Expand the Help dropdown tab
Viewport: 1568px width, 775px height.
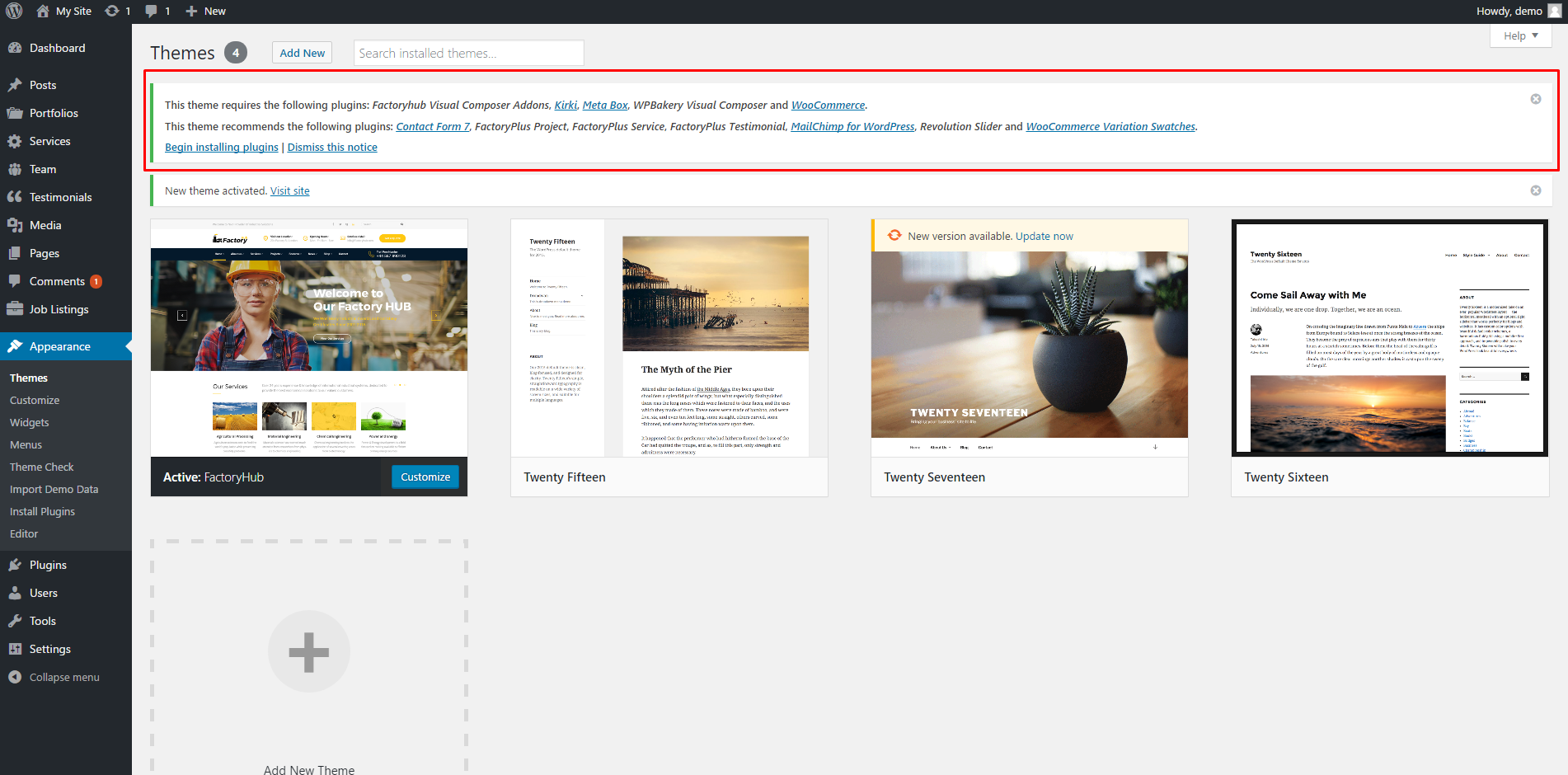(1520, 36)
